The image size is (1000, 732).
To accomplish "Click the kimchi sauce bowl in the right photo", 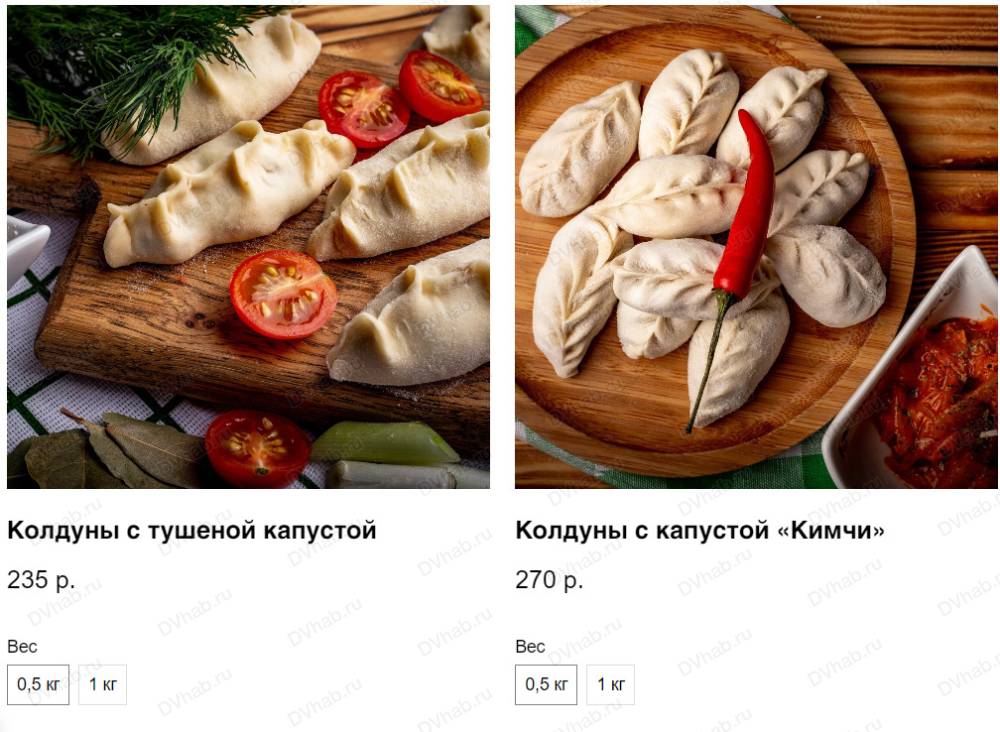I will click(918, 376).
